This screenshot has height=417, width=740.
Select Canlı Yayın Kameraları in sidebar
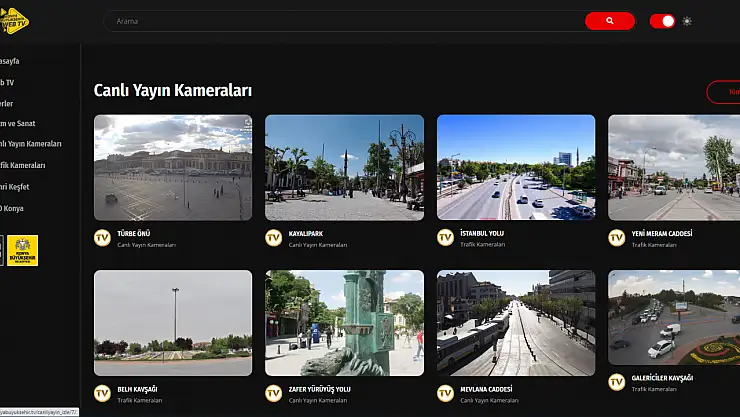pos(31,144)
